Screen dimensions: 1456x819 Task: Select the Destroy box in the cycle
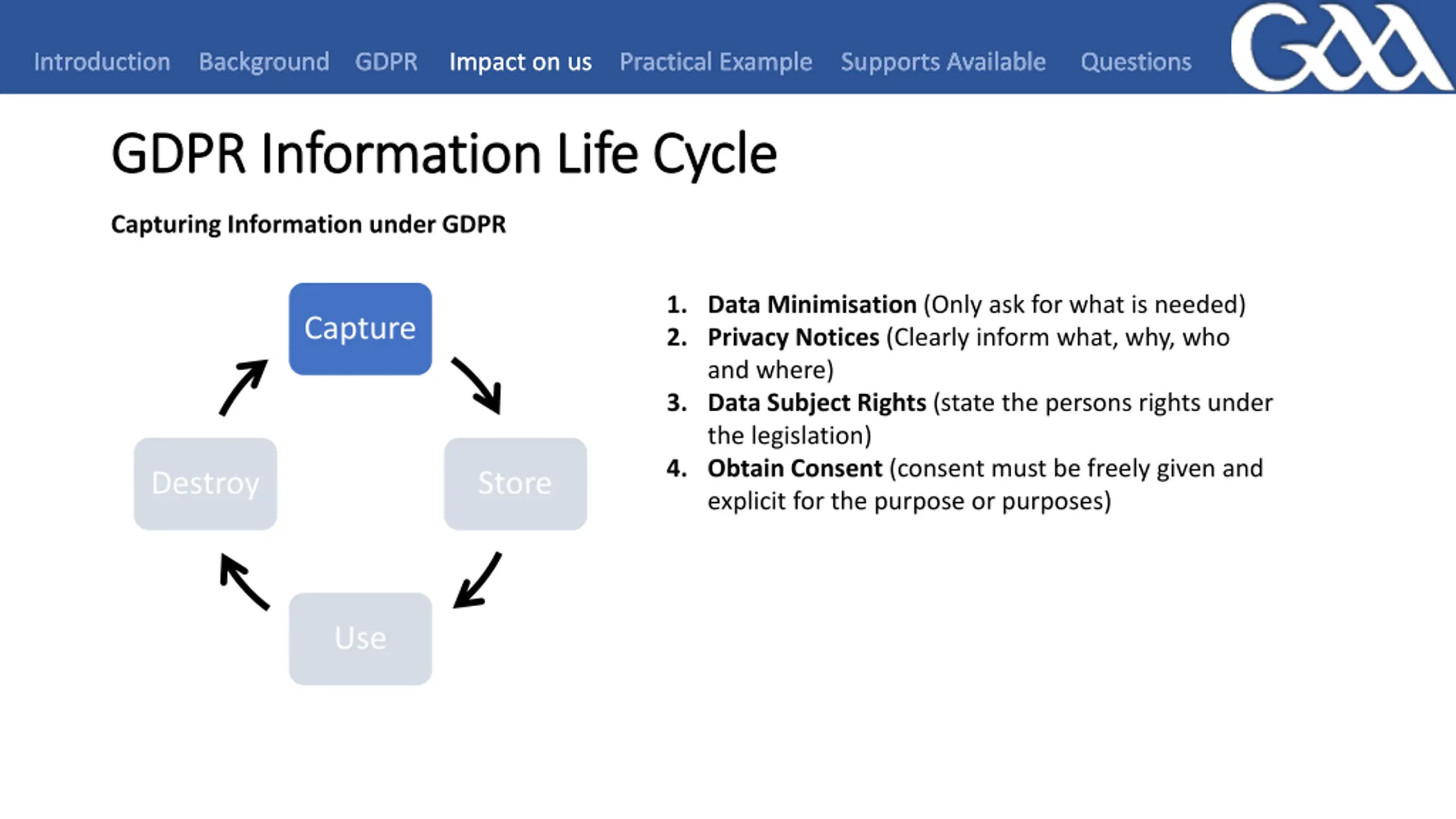pyautogui.click(x=205, y=483)
